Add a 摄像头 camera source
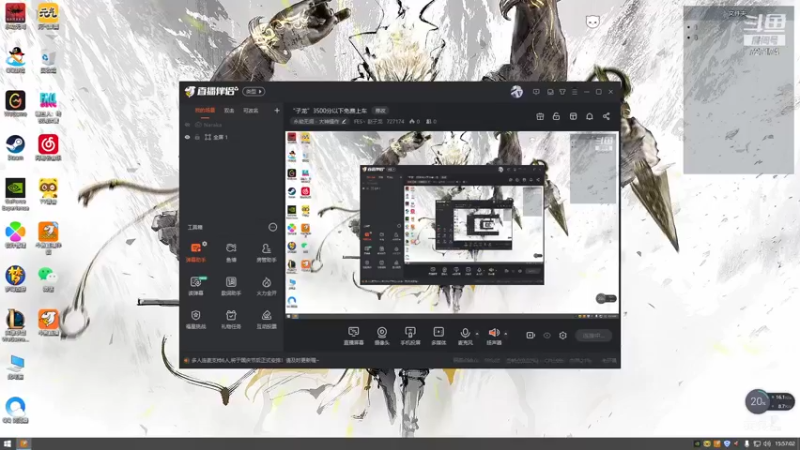Viewport: 800px width, 450px height. pyautogui.click(x=382, y=336)
